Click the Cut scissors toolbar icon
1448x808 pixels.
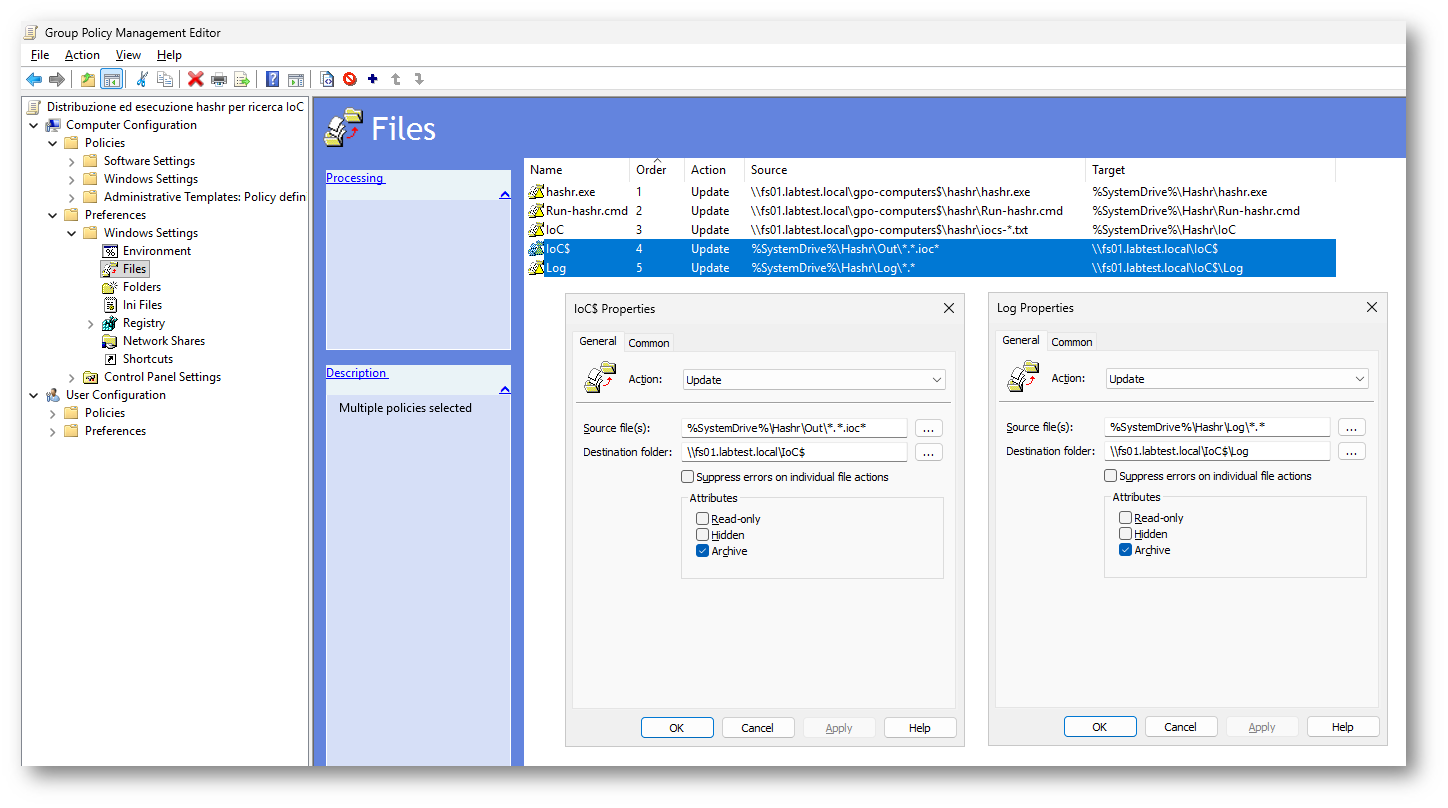click(x=142, y=80)
